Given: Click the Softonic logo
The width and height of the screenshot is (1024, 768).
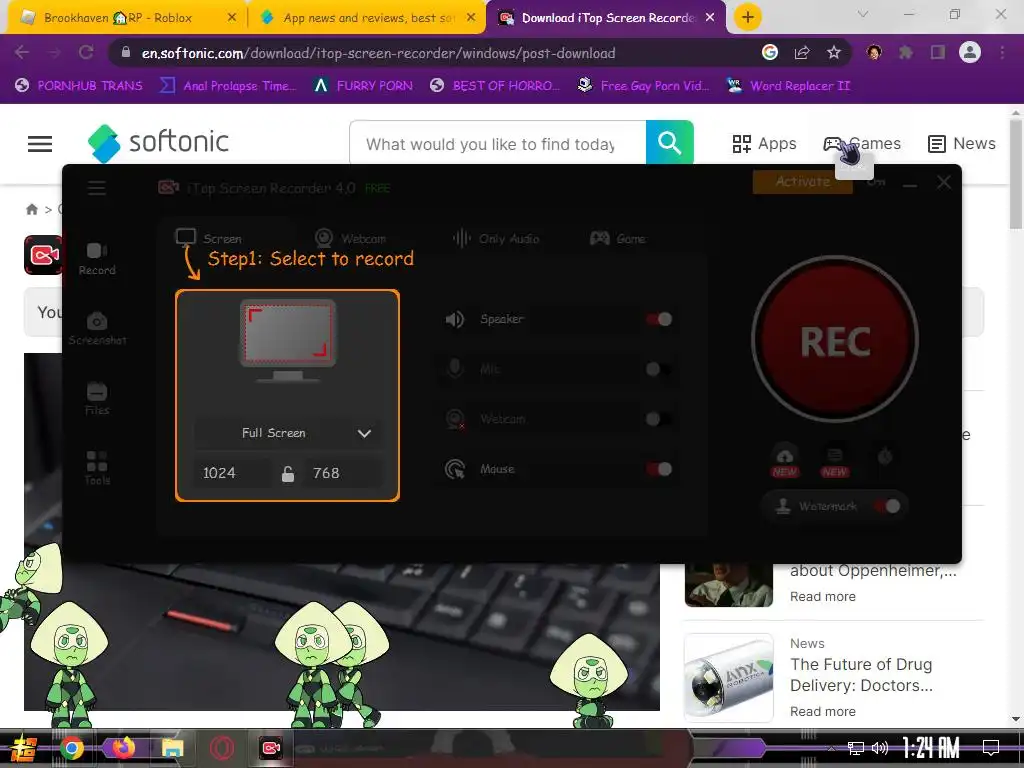Looking at the screenshot, I should [x=159, y=143].
